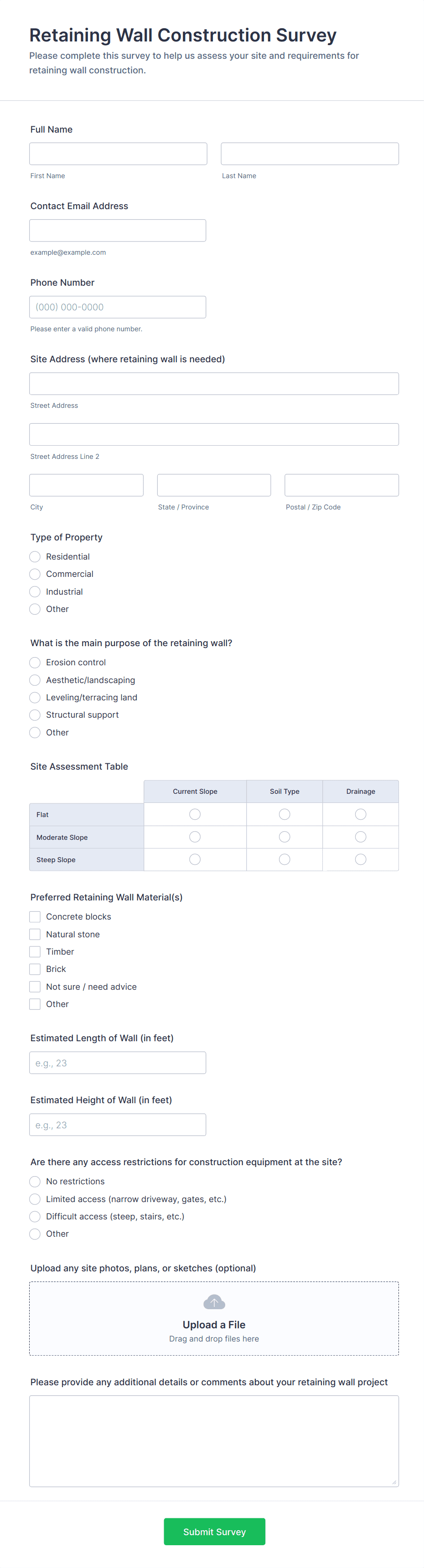Click the additional details comments textarea

(x=214, y=1441)
